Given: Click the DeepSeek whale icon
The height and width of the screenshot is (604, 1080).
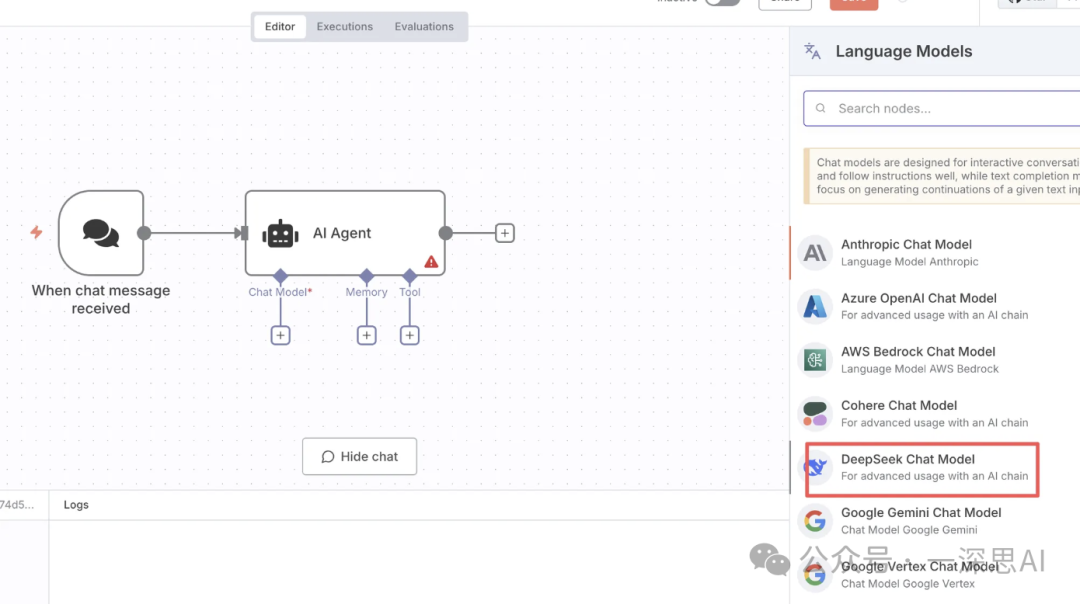Looking at the screenshot, I should [817, 467].
